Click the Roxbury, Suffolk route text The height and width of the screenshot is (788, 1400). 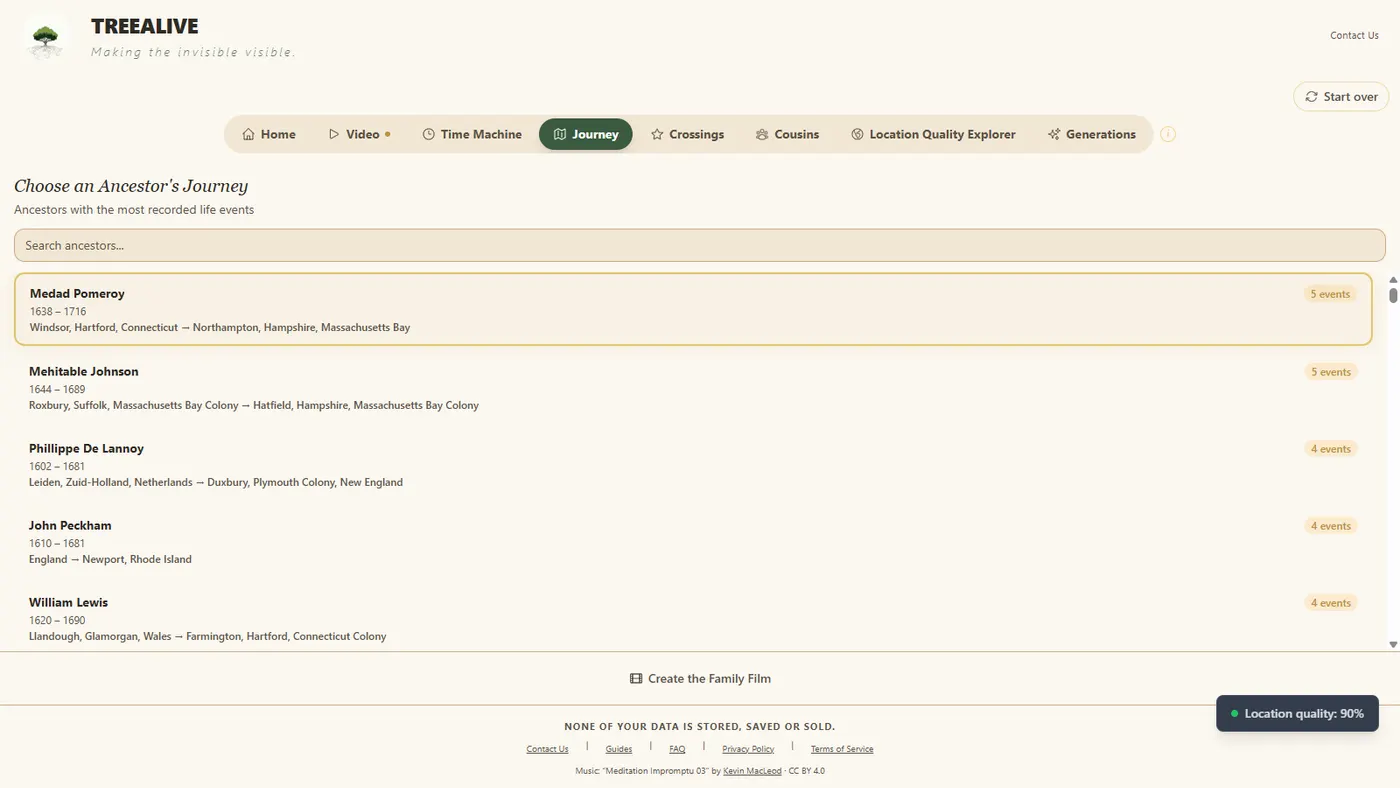coord(254,405)
